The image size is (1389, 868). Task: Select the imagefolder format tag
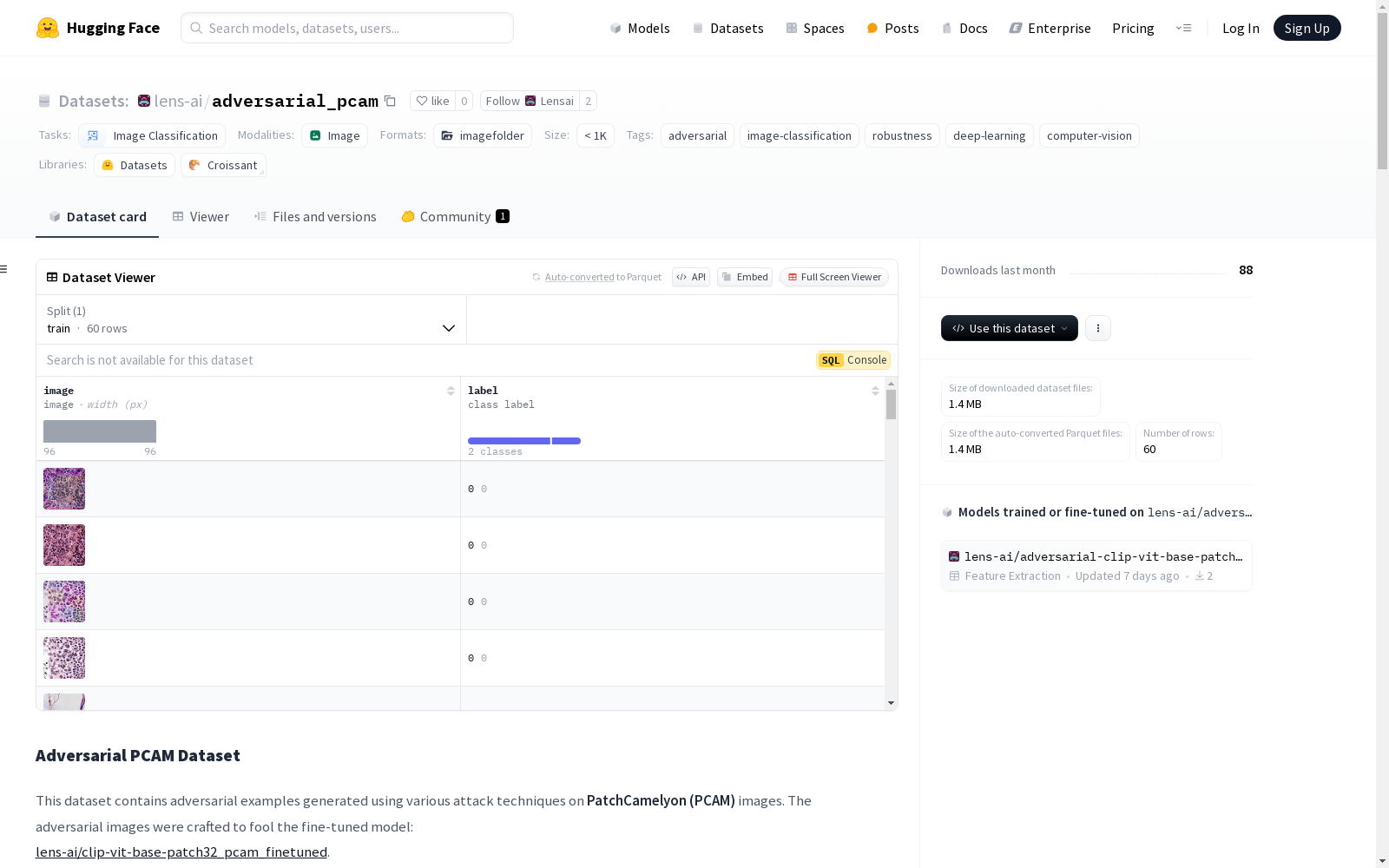click(483, 135)
